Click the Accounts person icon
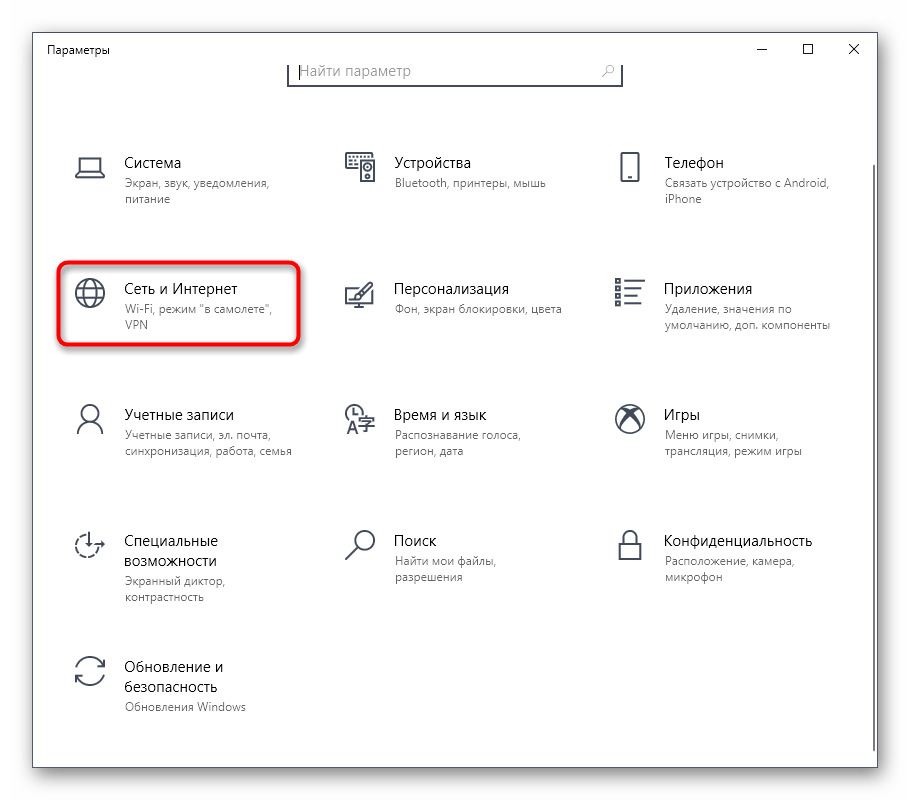The width and height of the screenshot is (910, 800). tap(90, 418)
